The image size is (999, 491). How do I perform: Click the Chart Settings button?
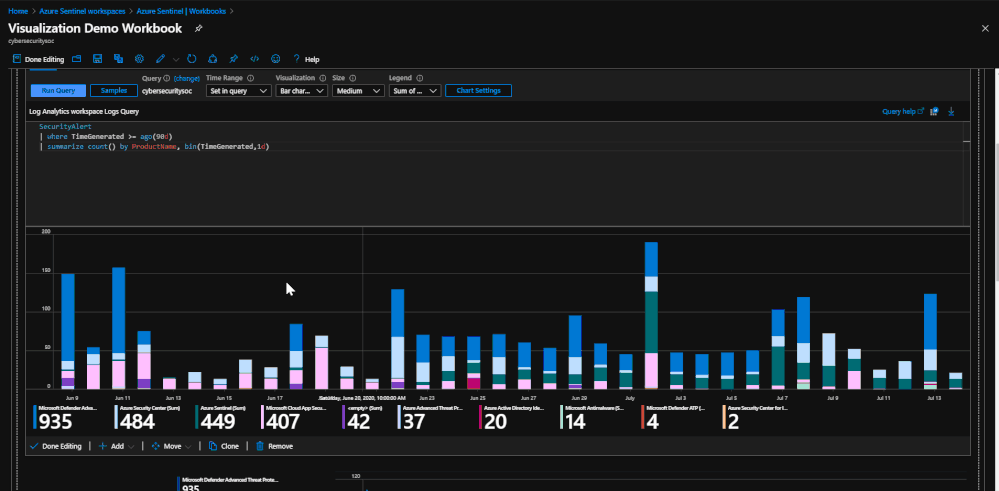(x=478, y=90)
